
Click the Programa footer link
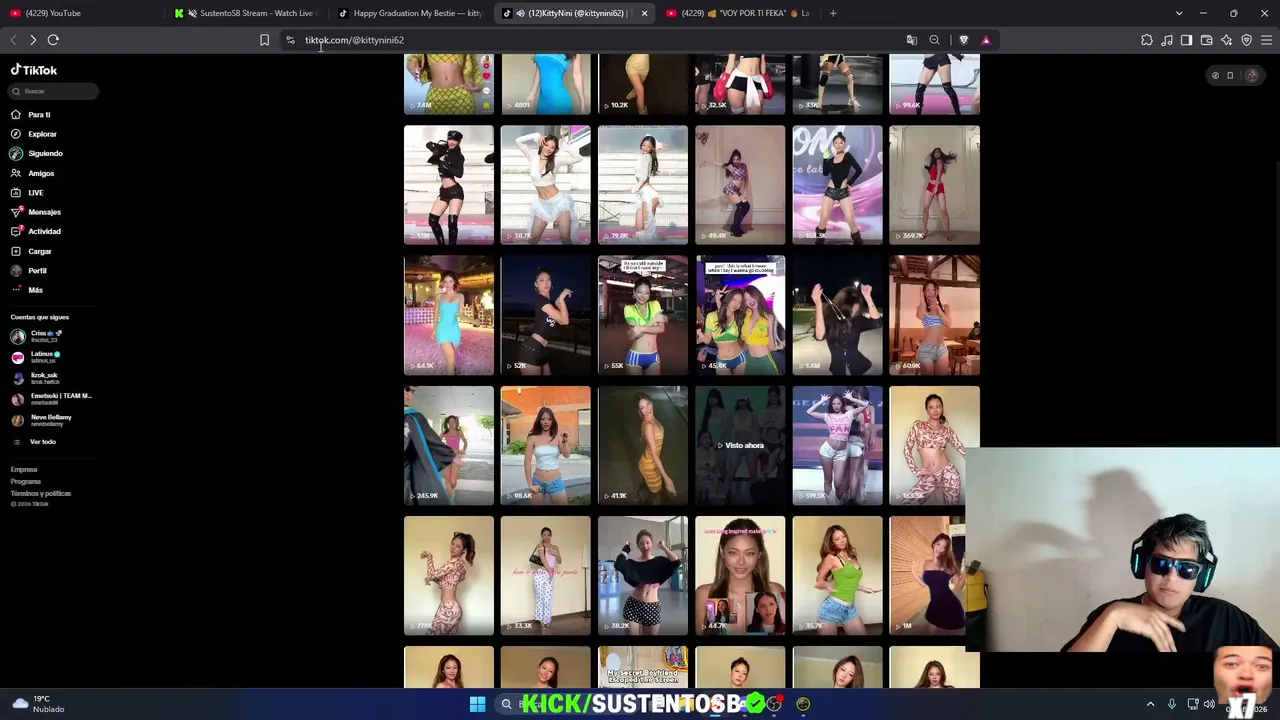(26, 482)
